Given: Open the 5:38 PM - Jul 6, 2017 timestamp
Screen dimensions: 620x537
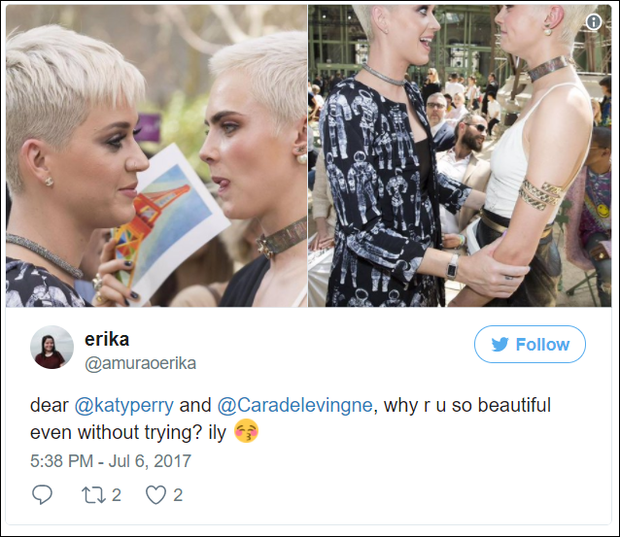Looking at the screenshot, I should coord(111,461).
